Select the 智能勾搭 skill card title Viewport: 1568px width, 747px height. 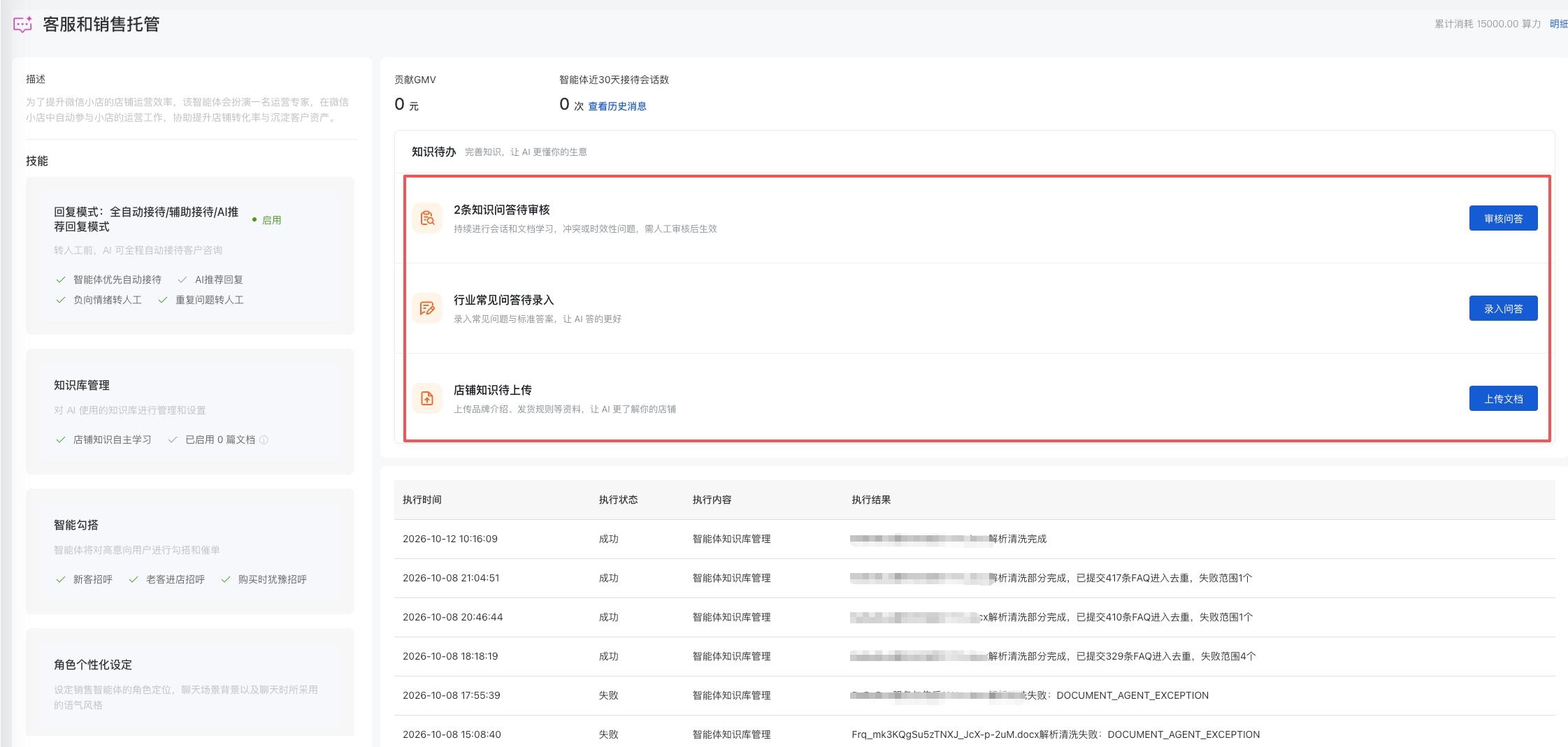(76, 525)
